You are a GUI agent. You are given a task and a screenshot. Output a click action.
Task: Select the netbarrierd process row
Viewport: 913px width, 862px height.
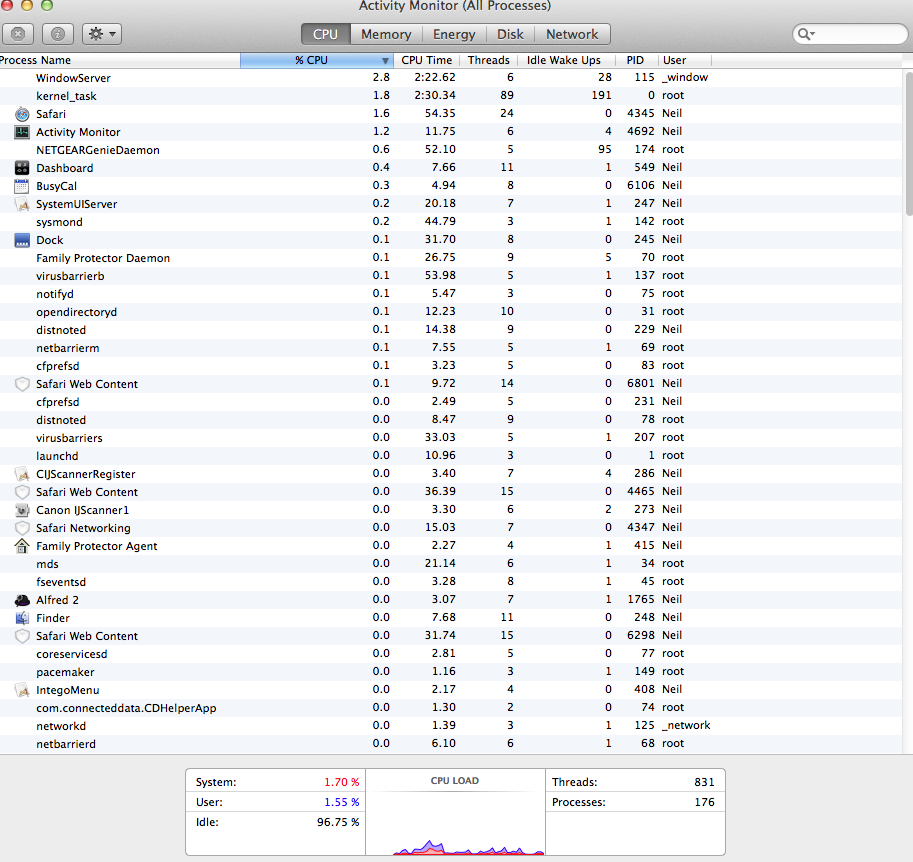[x=451, y=744]
